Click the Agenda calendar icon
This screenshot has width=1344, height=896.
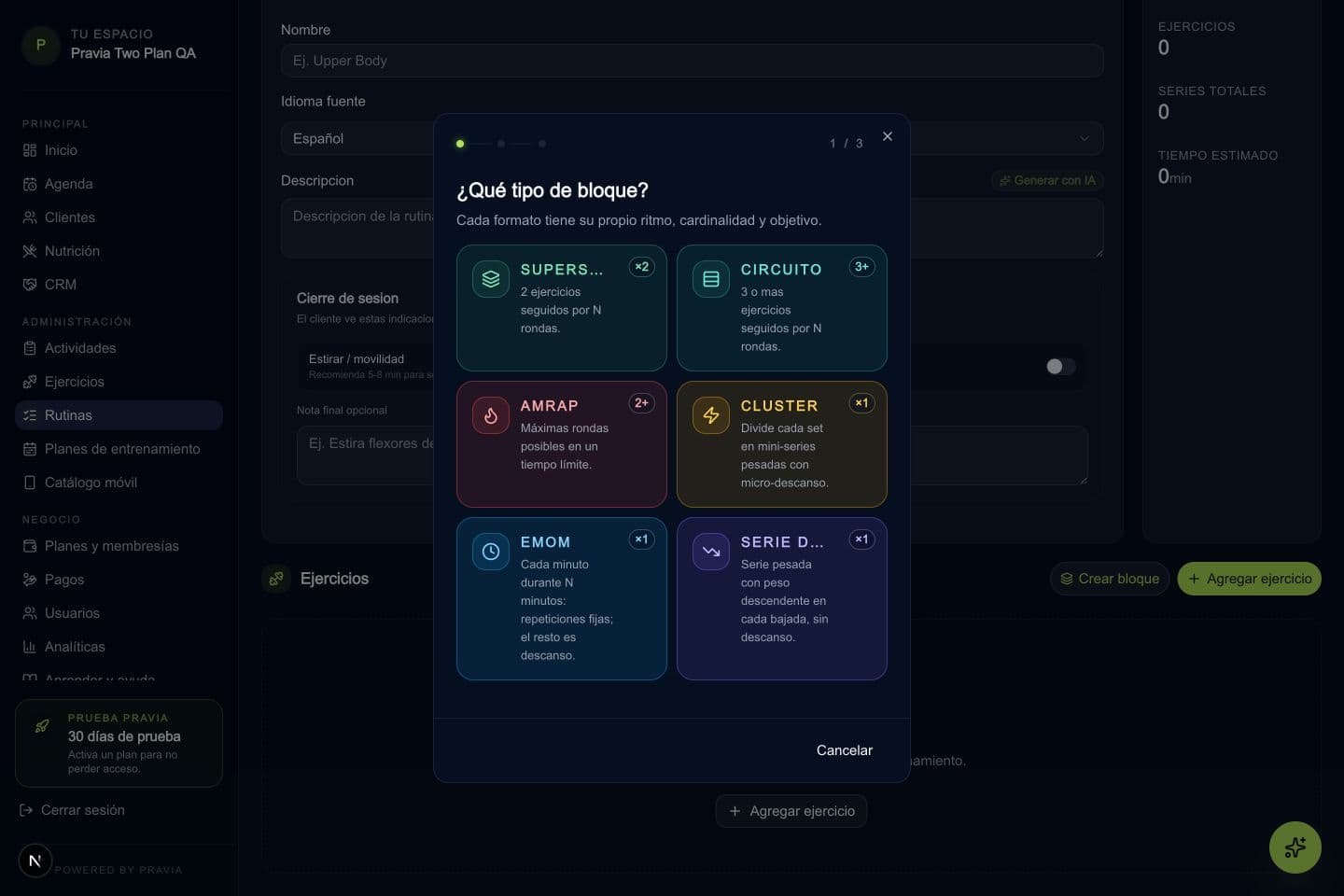tap(30, 184)
